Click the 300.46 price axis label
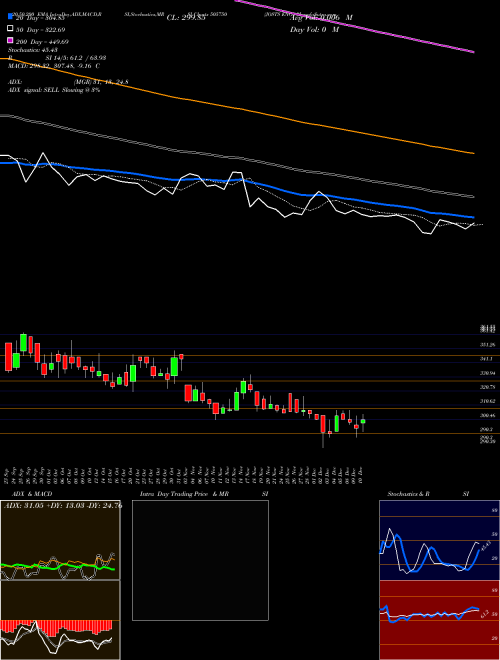This screenshot has height=660, width=500. 487,415
